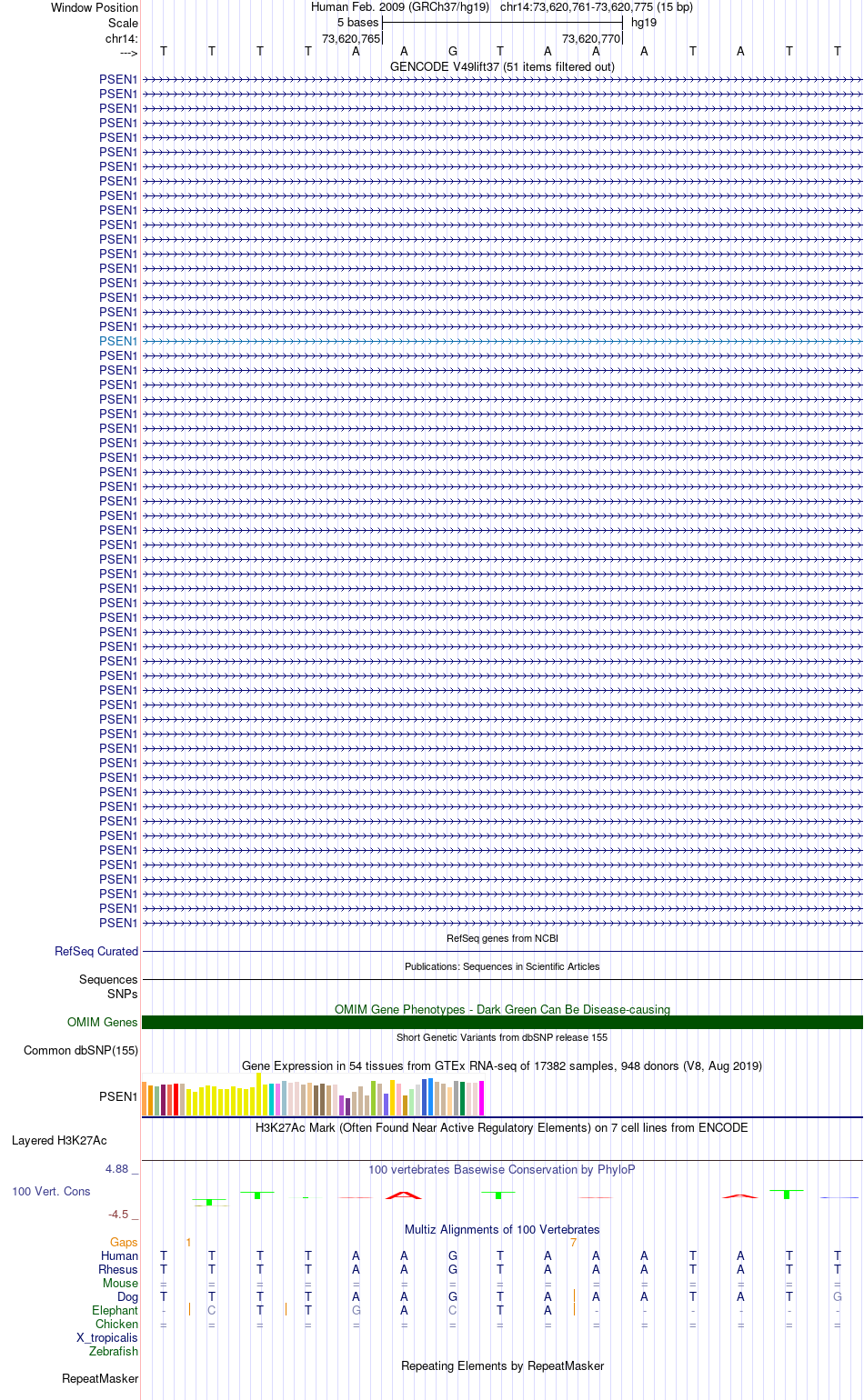
Task: Open 100 vertebrates Basewise Conservation by PhyloP title
Action: tap(502, 1170)
